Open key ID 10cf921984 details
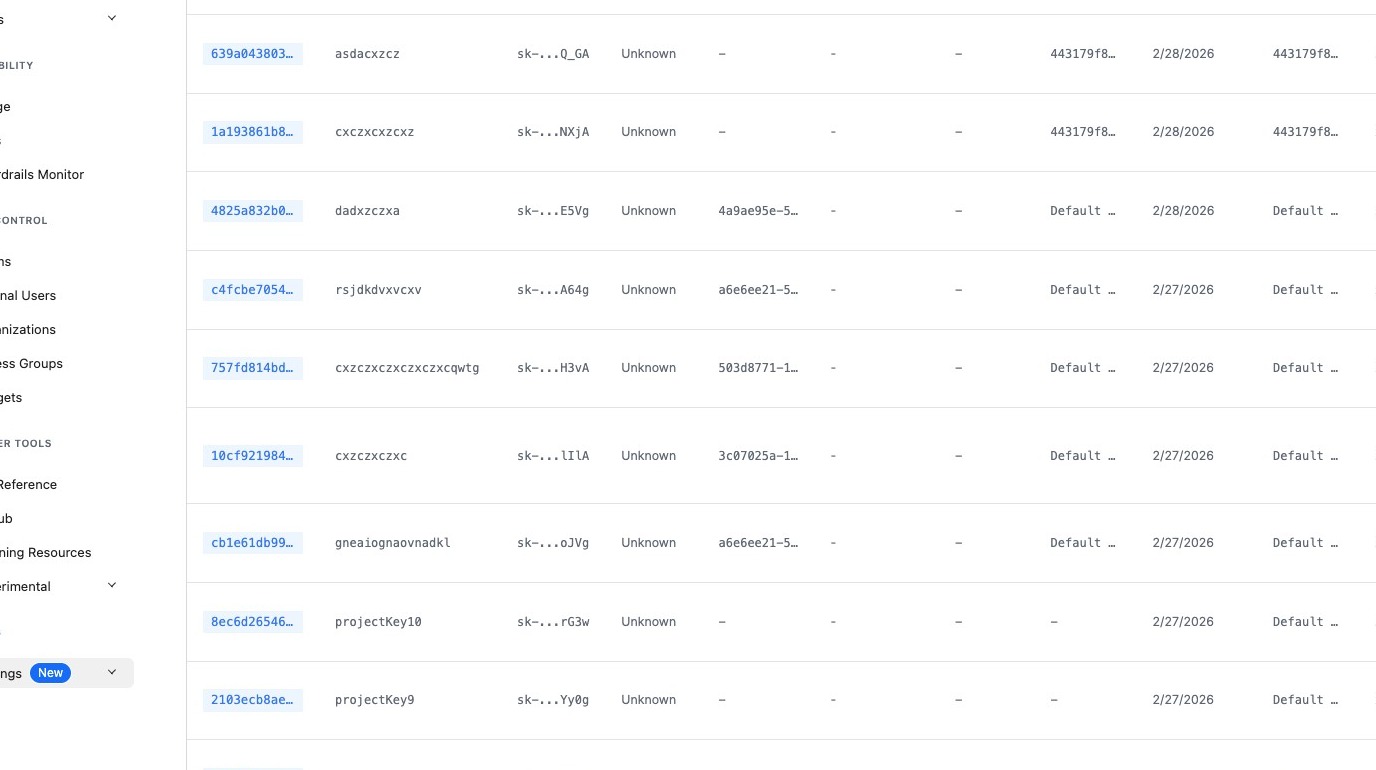Image resolution: width=1376 pixels, height=770 pixels. 252,456
